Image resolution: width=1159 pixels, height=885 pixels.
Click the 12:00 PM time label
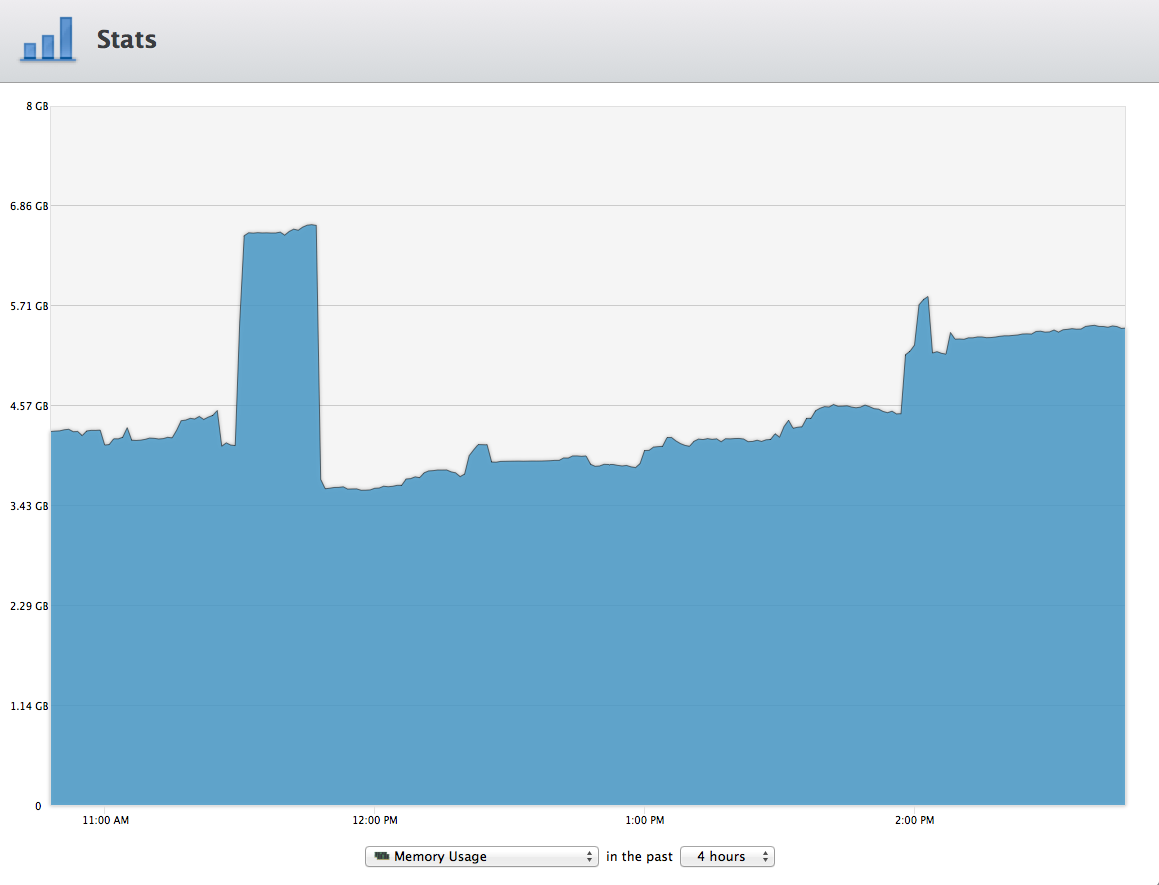(375, 820)
